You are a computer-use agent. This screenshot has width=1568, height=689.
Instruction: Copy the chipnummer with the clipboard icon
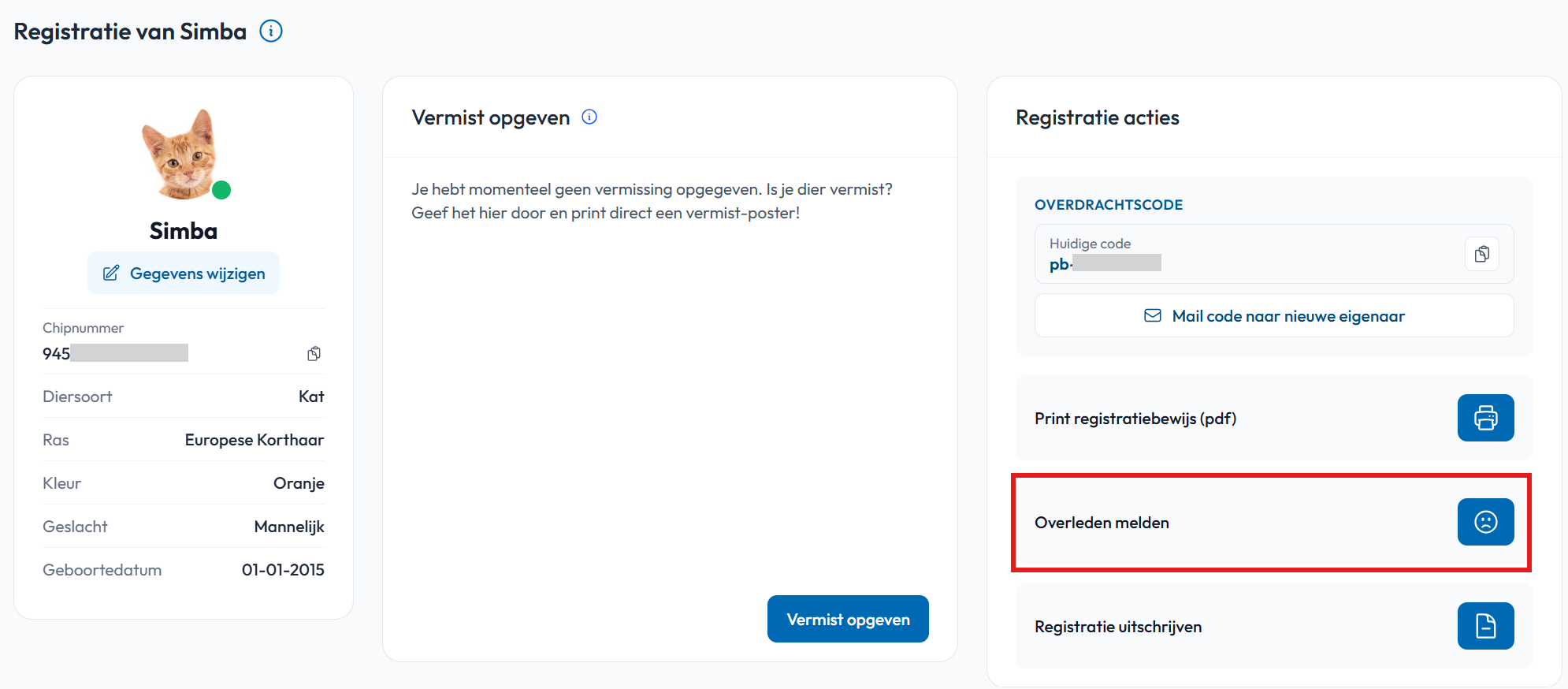[314, 353]
